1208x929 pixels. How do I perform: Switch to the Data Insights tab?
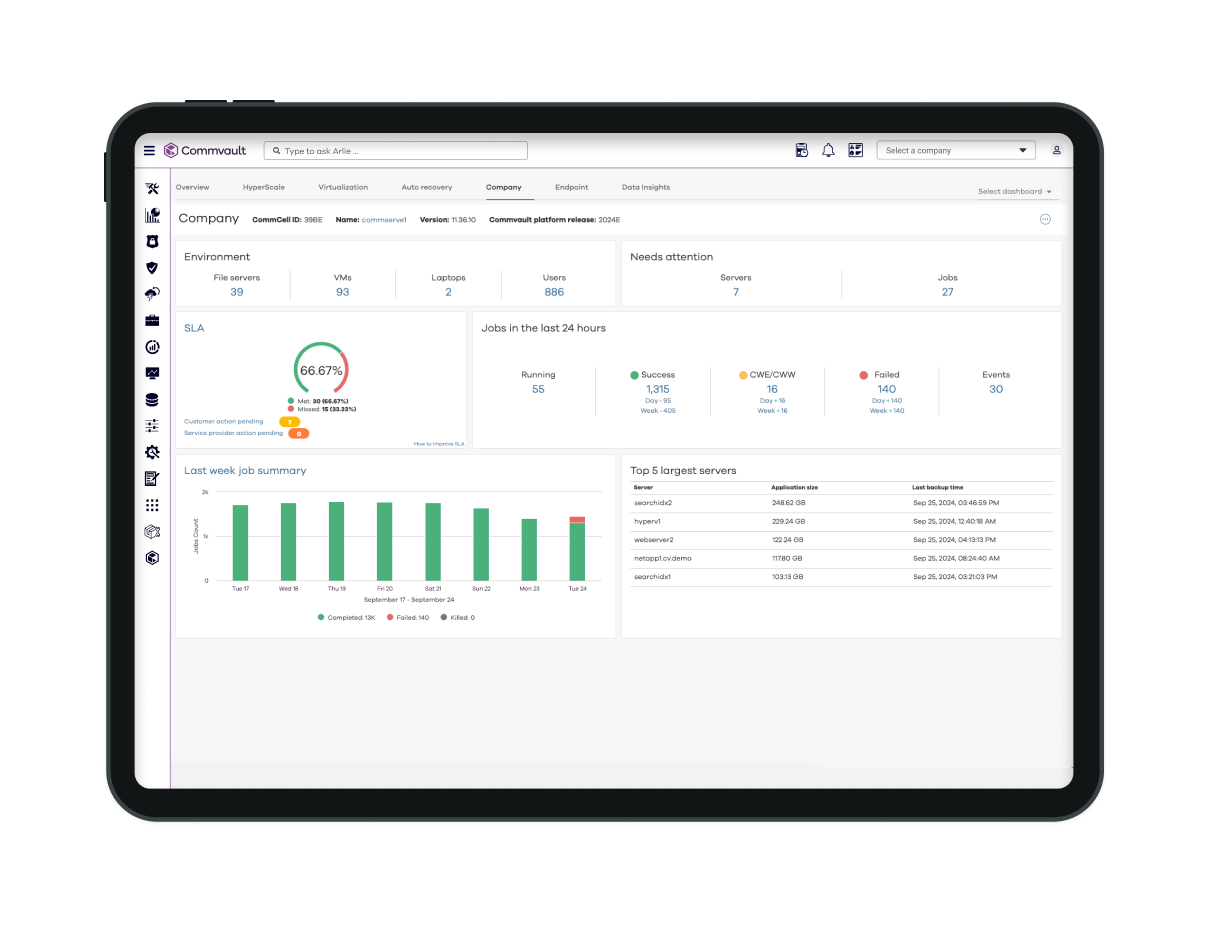click(645, 187)
